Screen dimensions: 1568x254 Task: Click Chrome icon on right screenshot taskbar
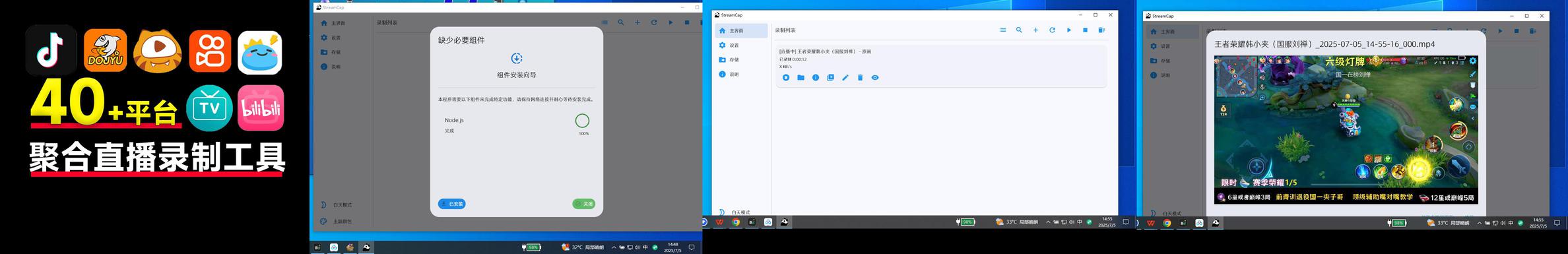click(1167, 224)
